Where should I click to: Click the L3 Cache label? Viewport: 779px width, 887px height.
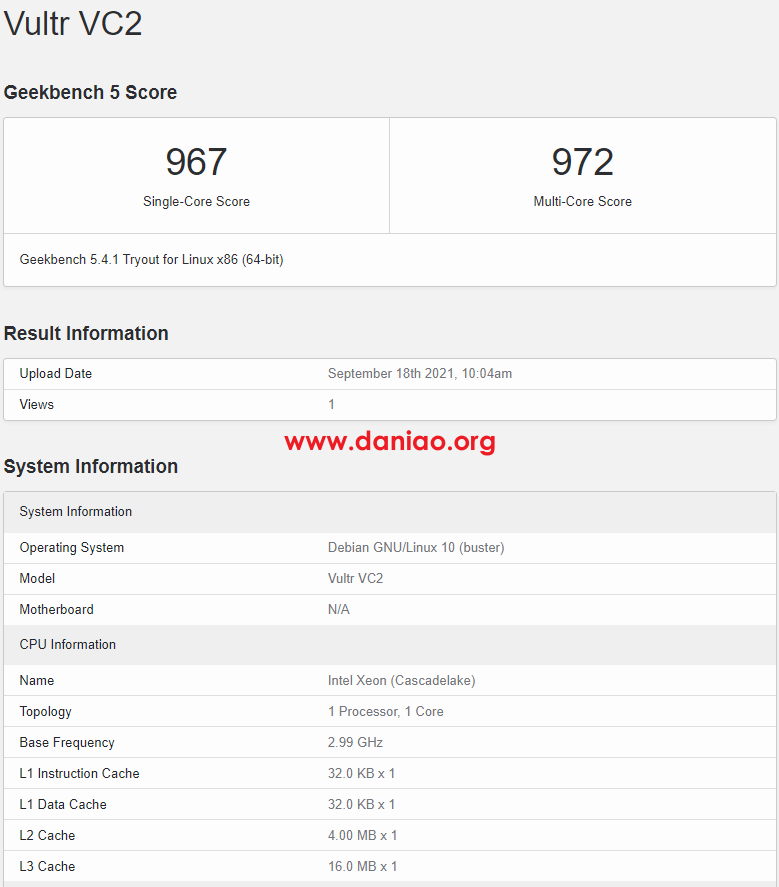(48, 867)
